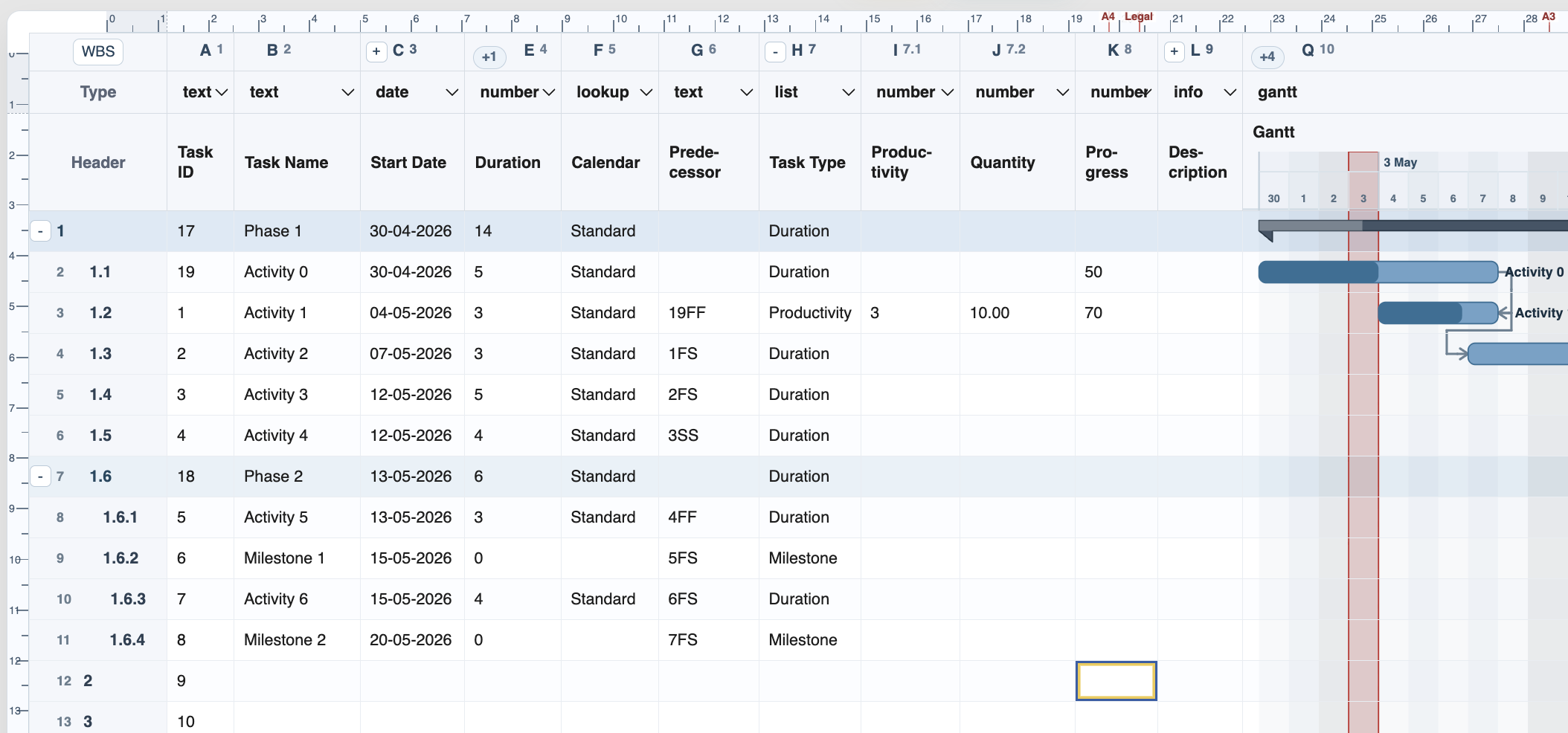The height and width of the screenshot is (733, 1568).
Task: Open lookup type dropdown for Calendar column
Action: [646, 92]
